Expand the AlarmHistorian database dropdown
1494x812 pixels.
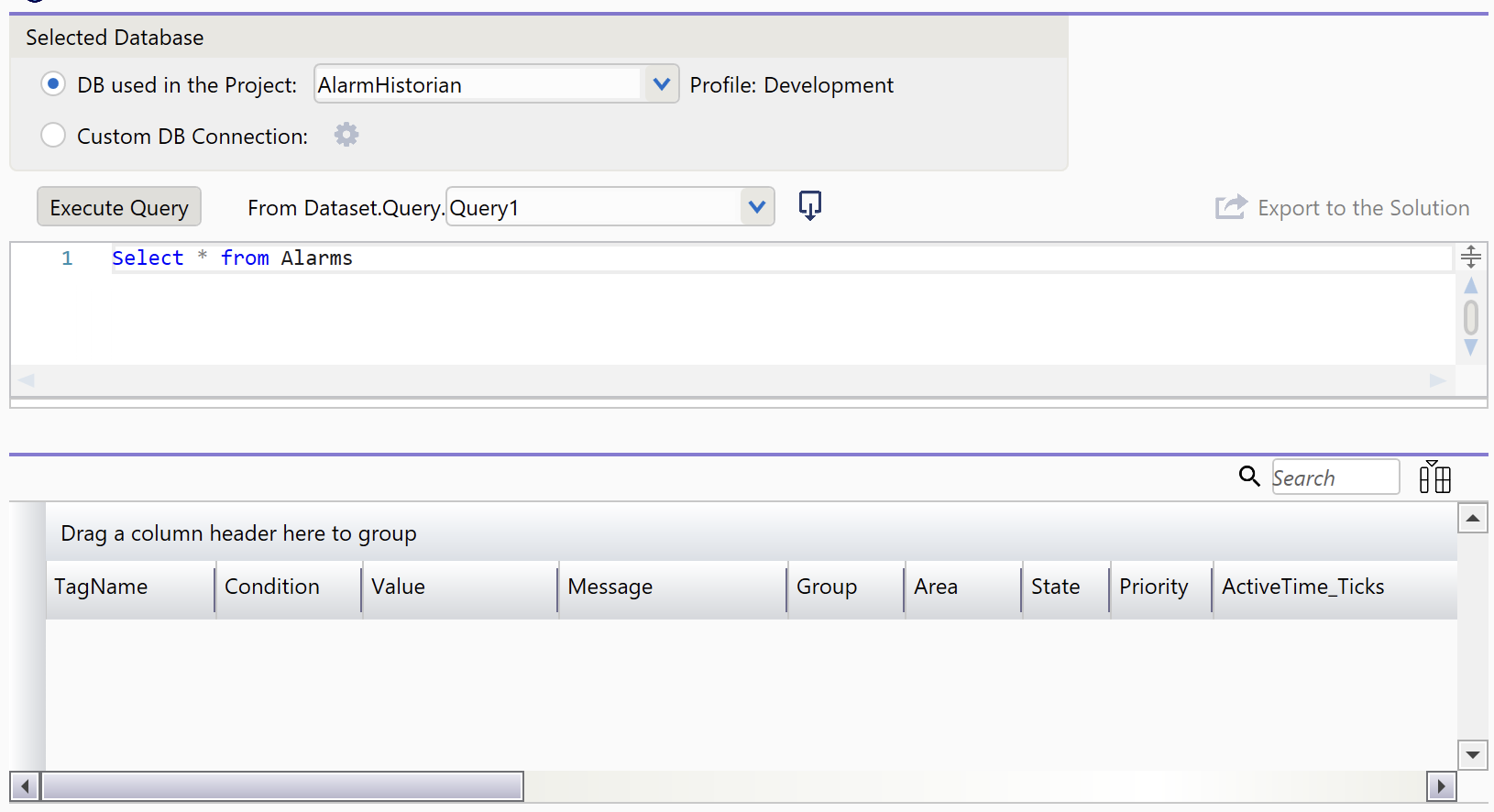(x=661, y=84)
